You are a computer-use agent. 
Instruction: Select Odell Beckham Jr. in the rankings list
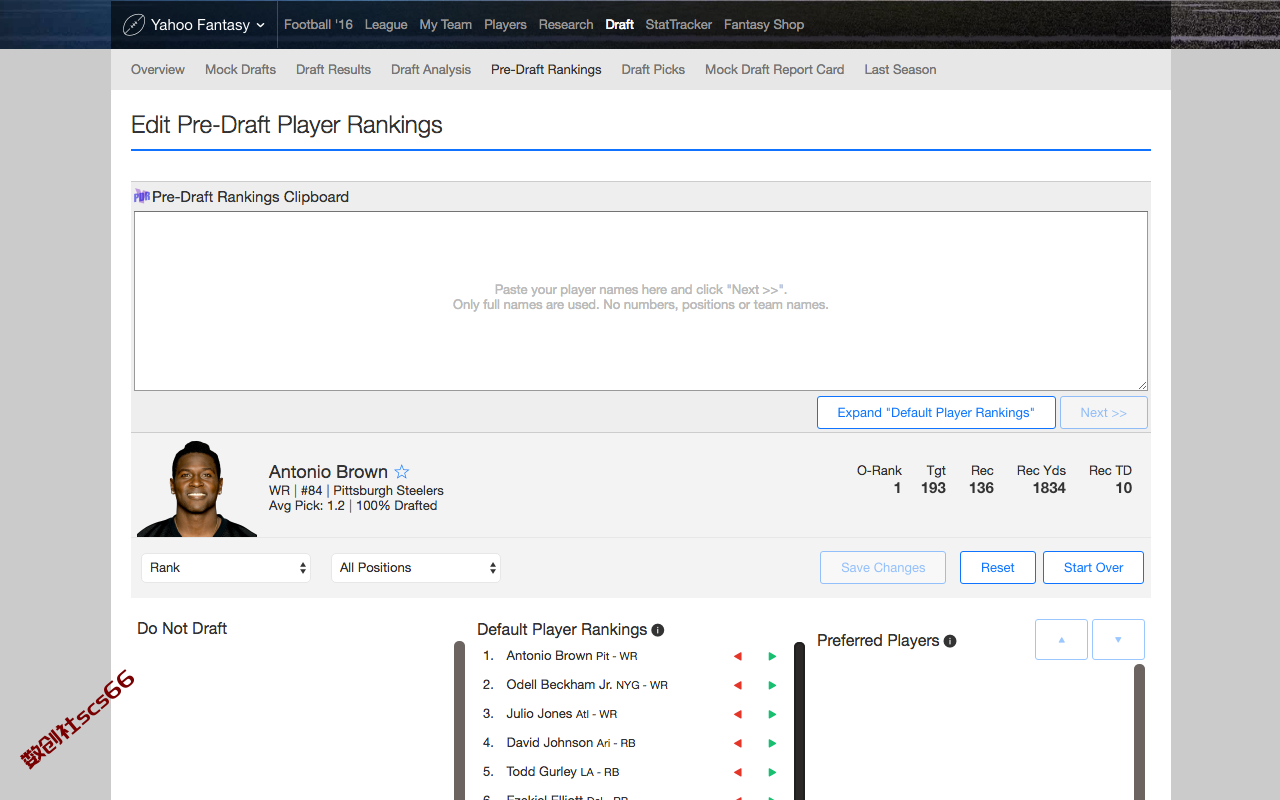tap(587, 685)
